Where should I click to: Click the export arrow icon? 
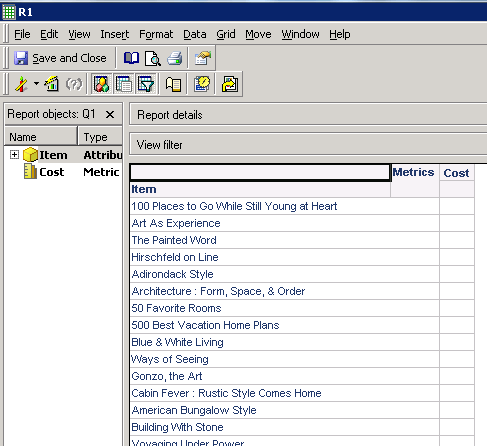click(230, 84)
